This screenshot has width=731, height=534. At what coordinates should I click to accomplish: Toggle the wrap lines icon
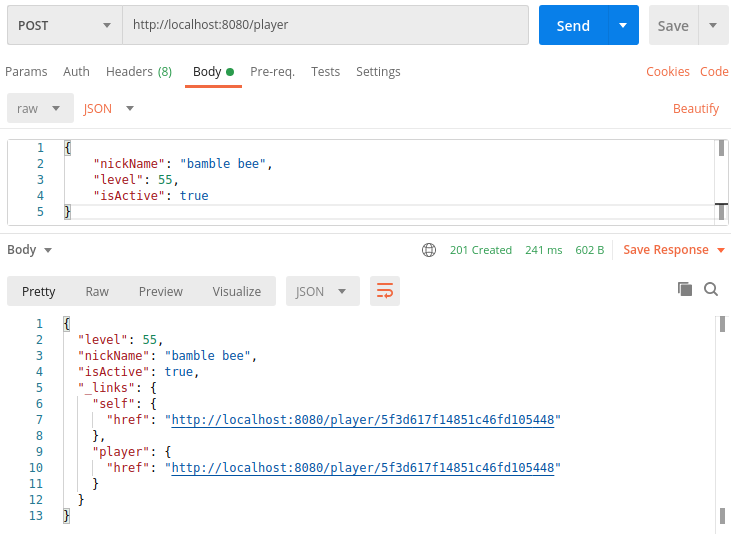[x=384, y=291]
